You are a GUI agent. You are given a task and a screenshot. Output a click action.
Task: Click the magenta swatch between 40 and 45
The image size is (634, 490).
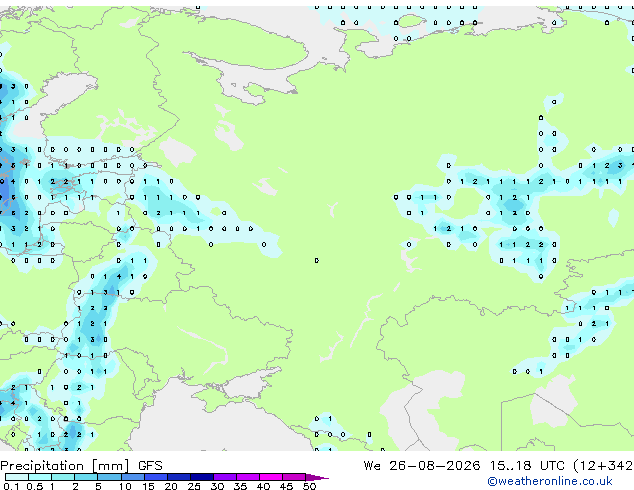tap(271, 477)
